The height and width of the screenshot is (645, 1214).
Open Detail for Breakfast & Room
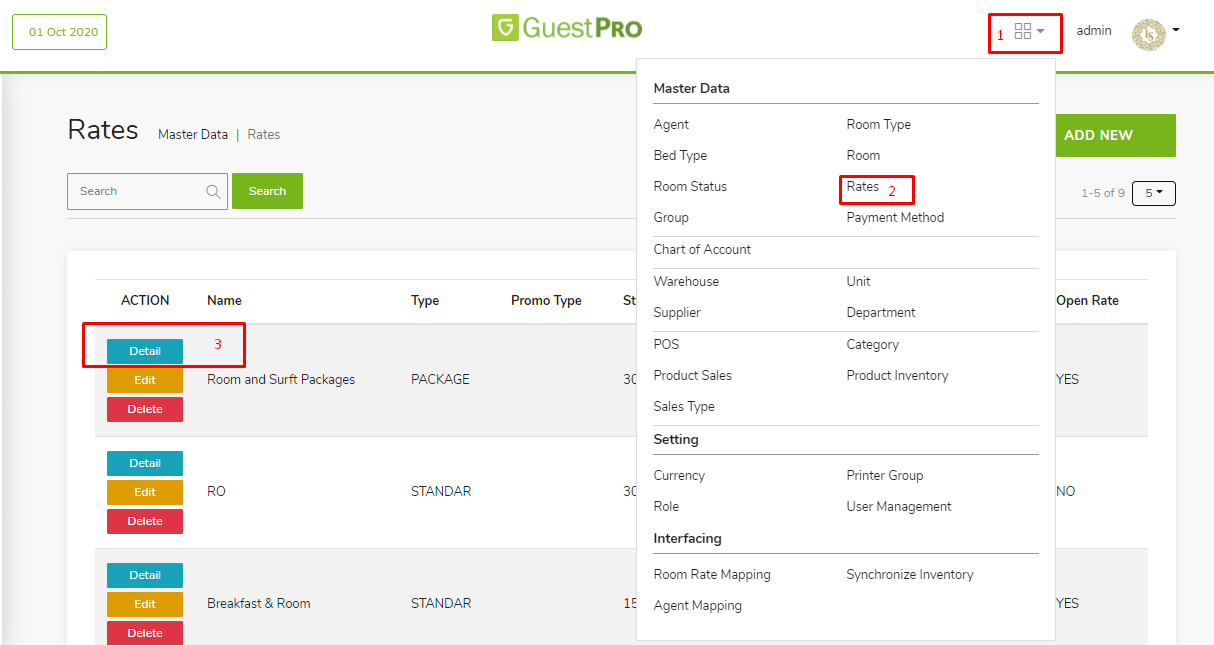click(145, 575)
